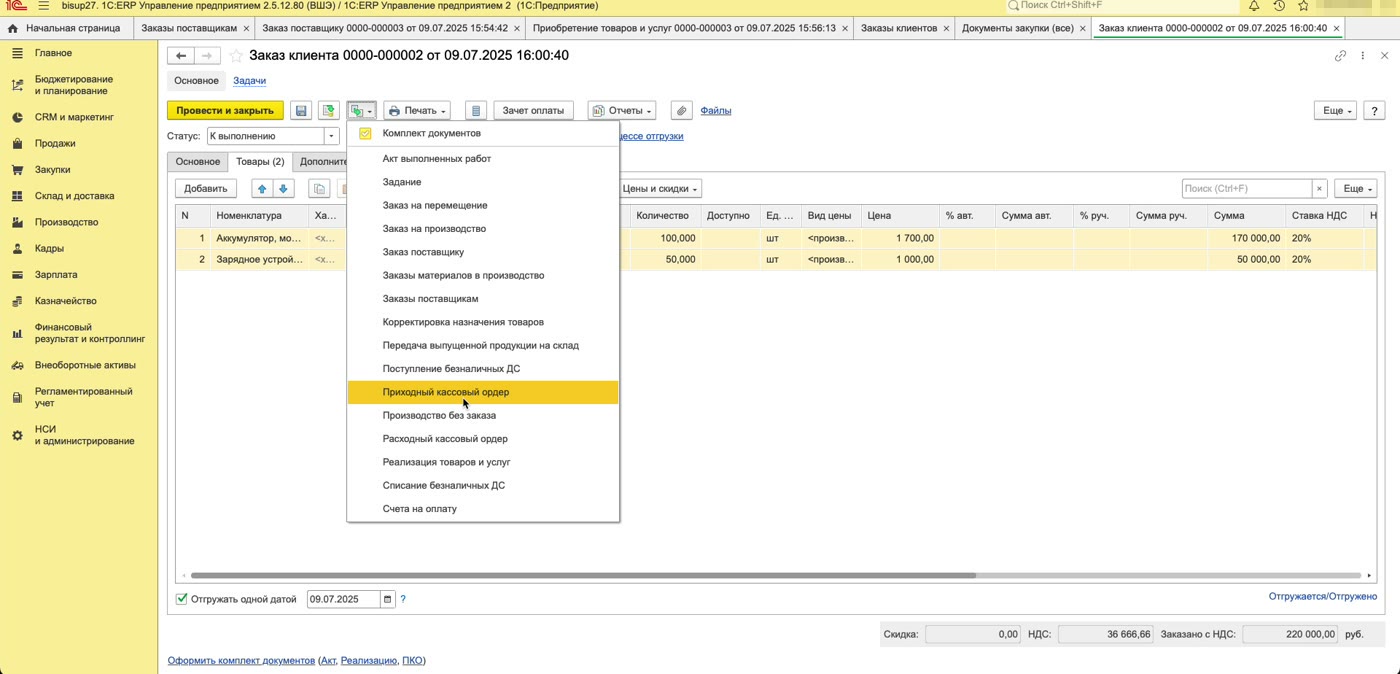This screenshot has width=1400, height=674.
Task: Mark the order as favorite with the star
Action: pyautogui.click(x=236, y=56)
